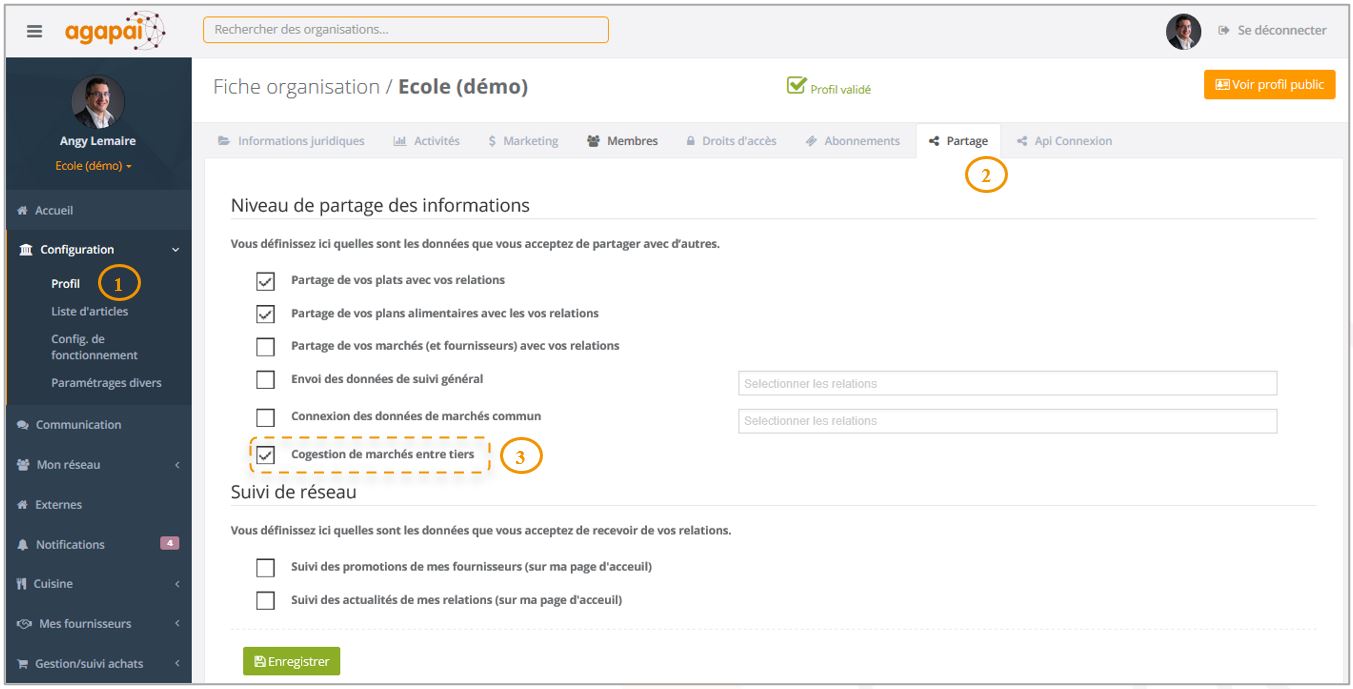Open Profil under Configuration
This screenshot has width=1353, height=689.
(x=66, y=284)
